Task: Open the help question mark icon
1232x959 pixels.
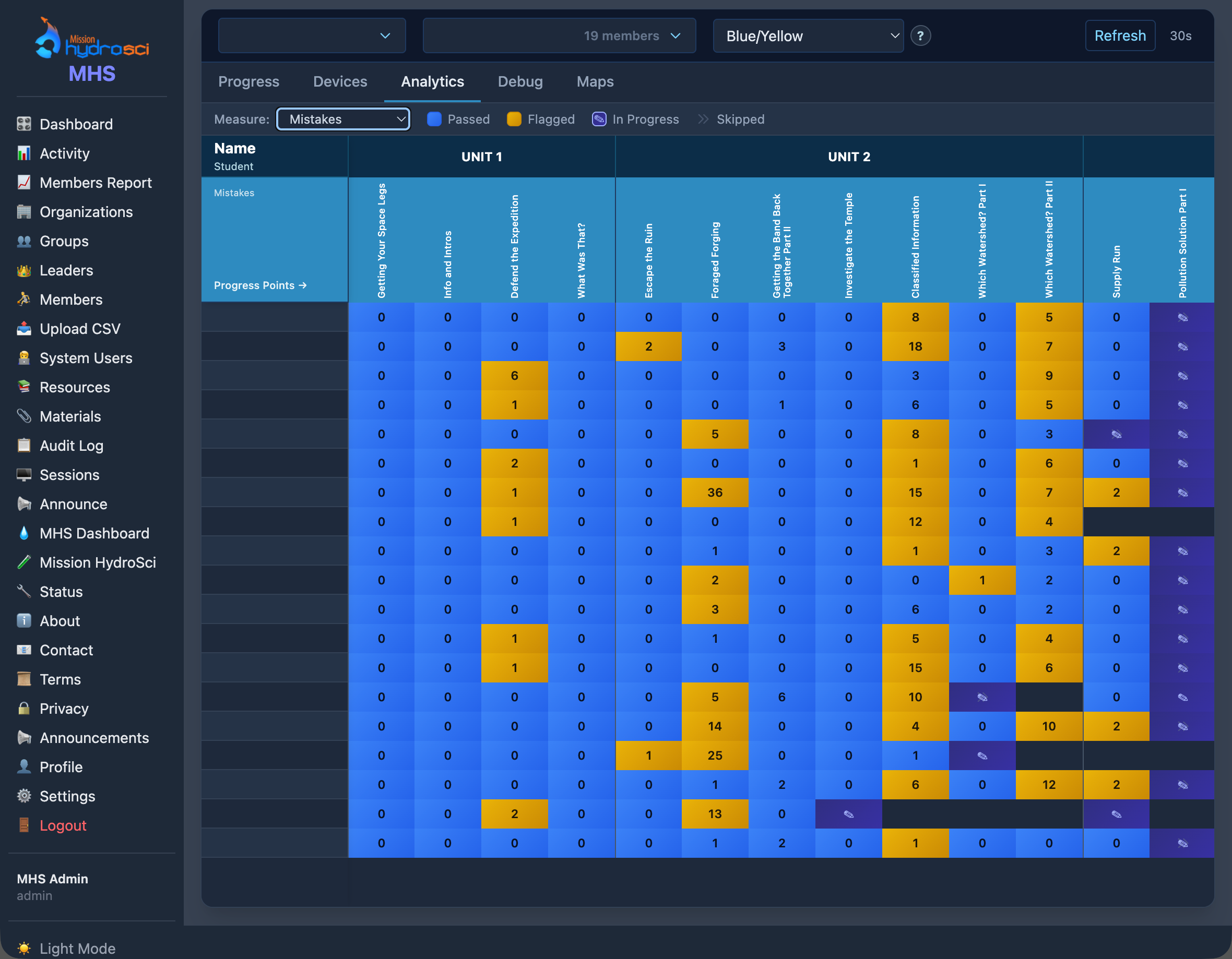Action: pos(921,35)
